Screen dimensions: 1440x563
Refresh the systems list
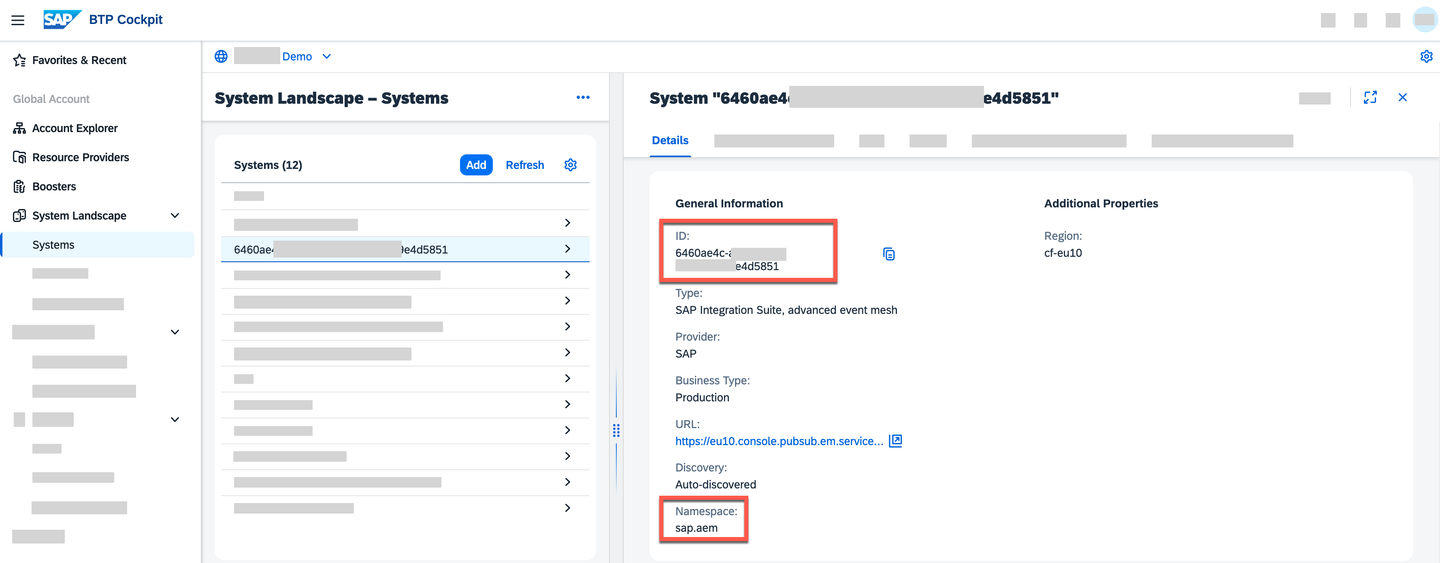click(x=525, y=165)
